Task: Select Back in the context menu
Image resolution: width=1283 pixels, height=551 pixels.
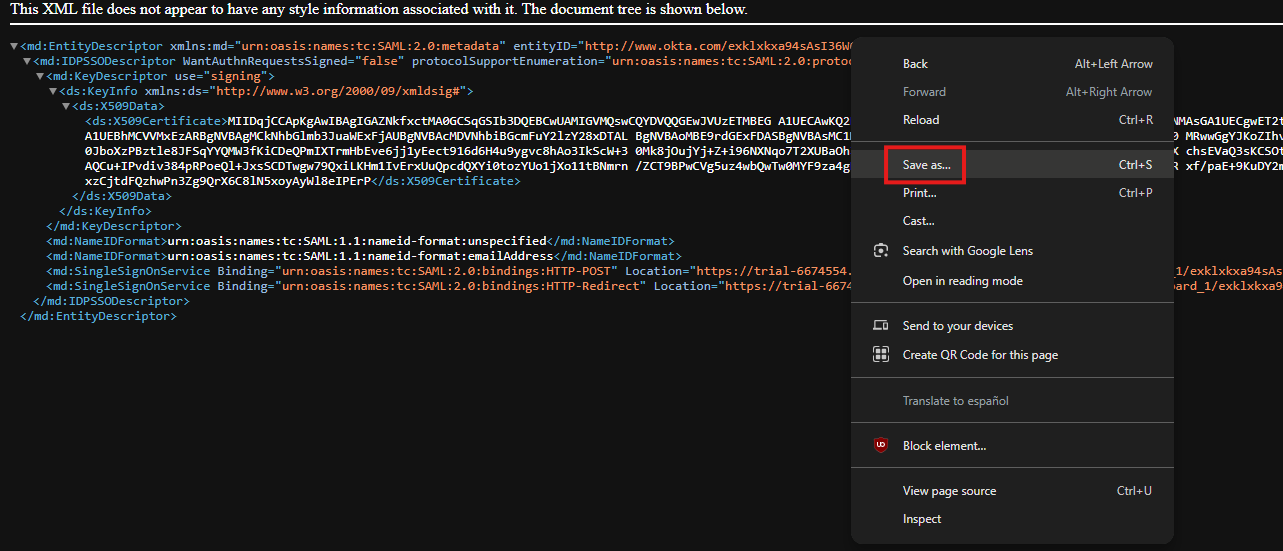Action: point(915,64)
